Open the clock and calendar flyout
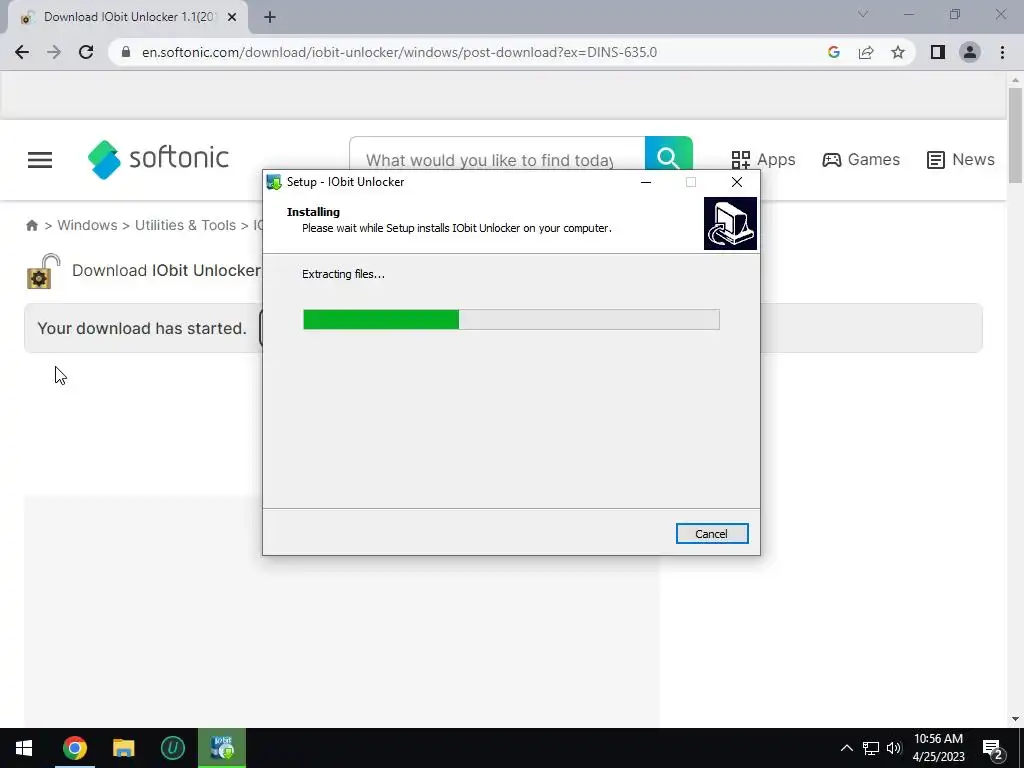 point(938,748)
